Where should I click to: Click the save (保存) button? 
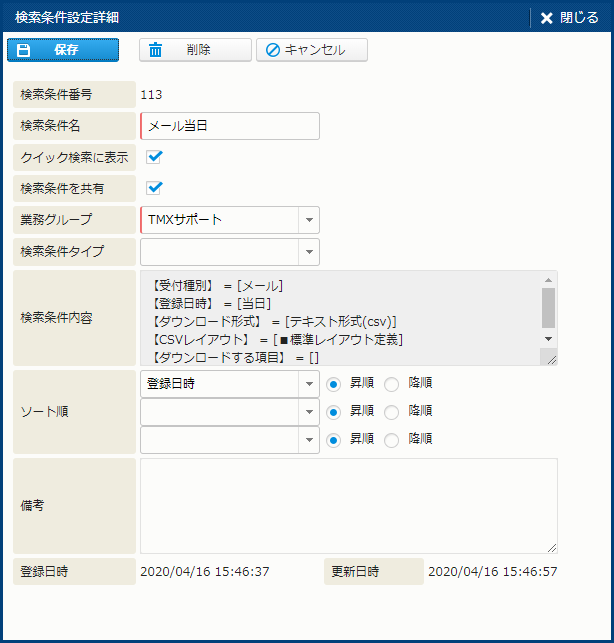63,50
